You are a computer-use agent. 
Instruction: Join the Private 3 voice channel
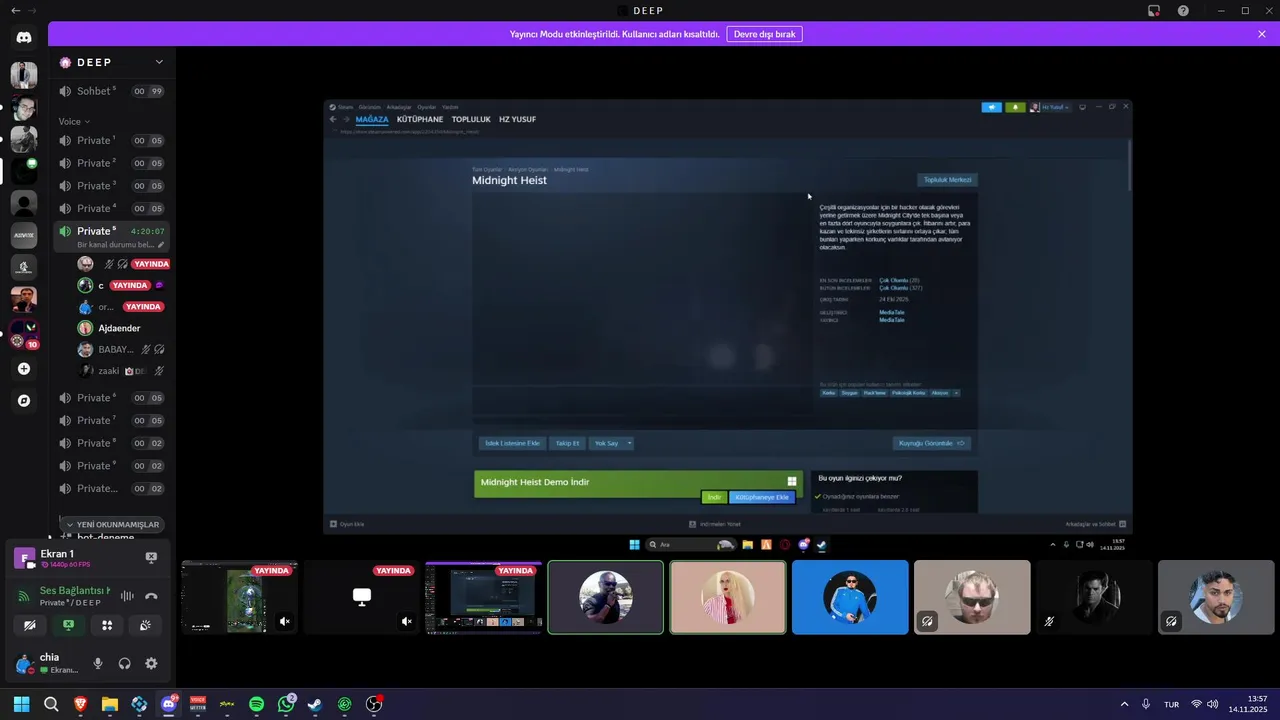[x=110, y=186]
